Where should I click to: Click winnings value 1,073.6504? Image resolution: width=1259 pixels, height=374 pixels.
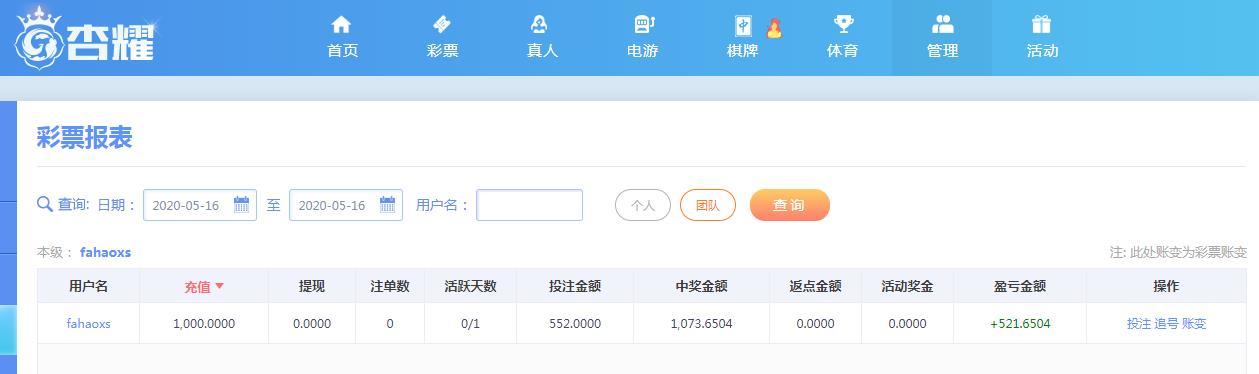point(701,323)
